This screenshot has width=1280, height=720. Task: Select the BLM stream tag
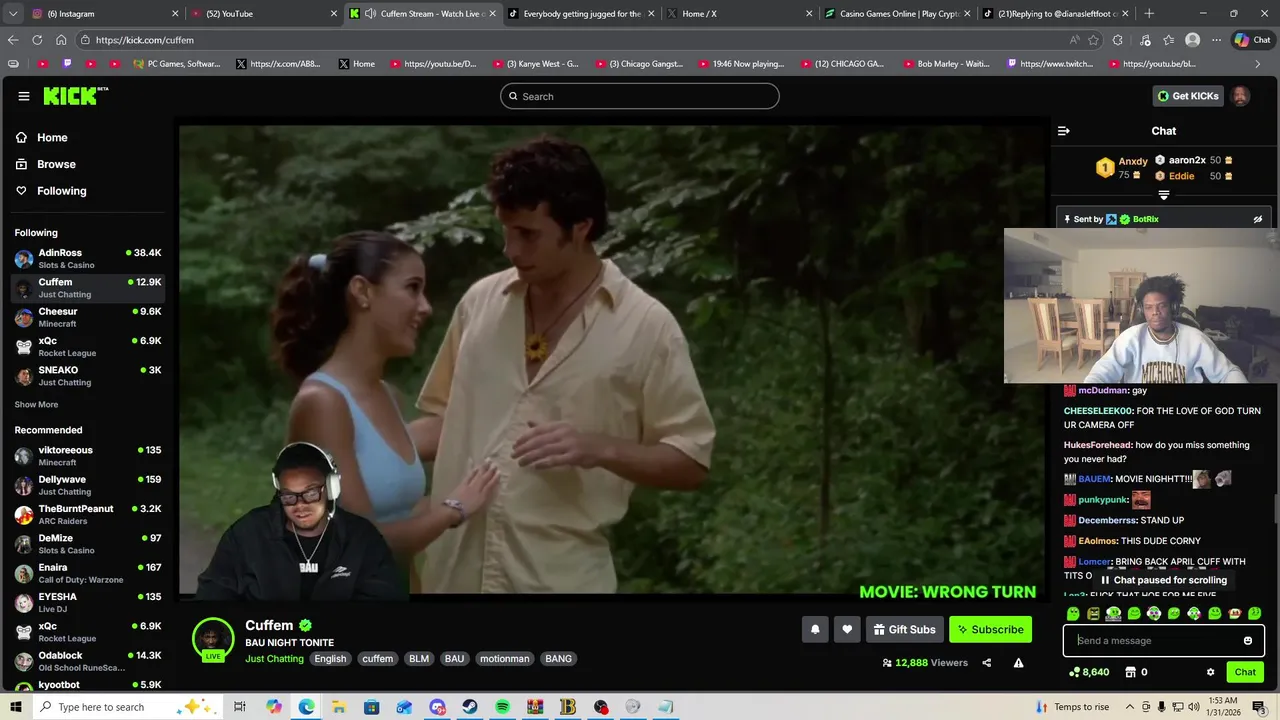pos(419,659)
